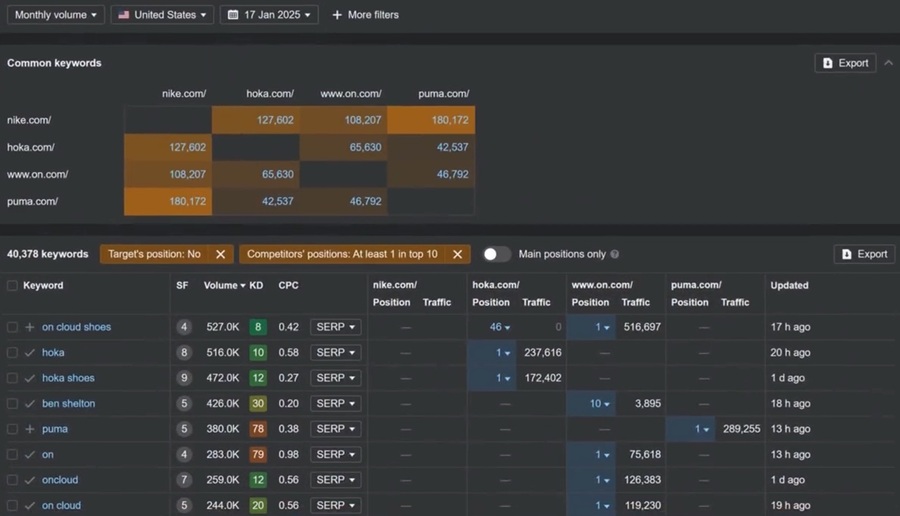The height and width of the screenshot is (516, 900).
Task: Remove the Competitors' positions filter
Action: coord(457,254)
